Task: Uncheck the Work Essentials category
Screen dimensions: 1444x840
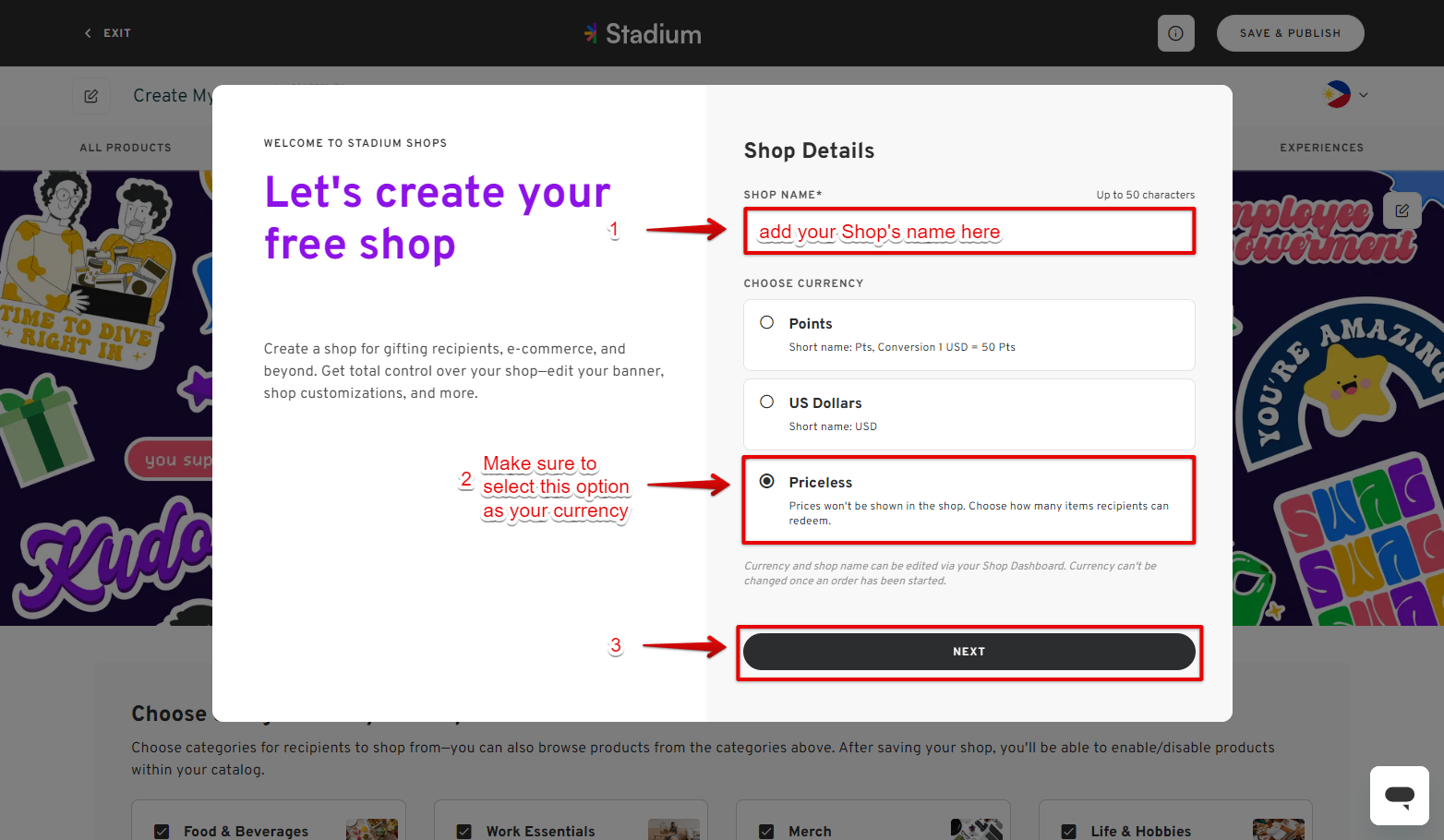Action: (463, 831)
